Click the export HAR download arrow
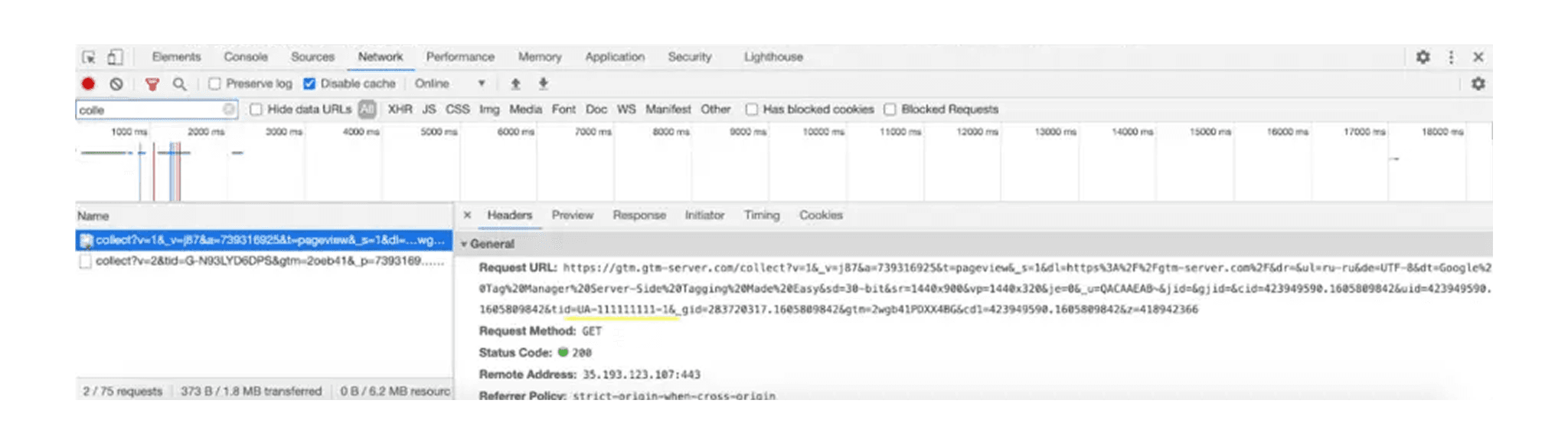The image size is (1568, 443). pos(543,84)
